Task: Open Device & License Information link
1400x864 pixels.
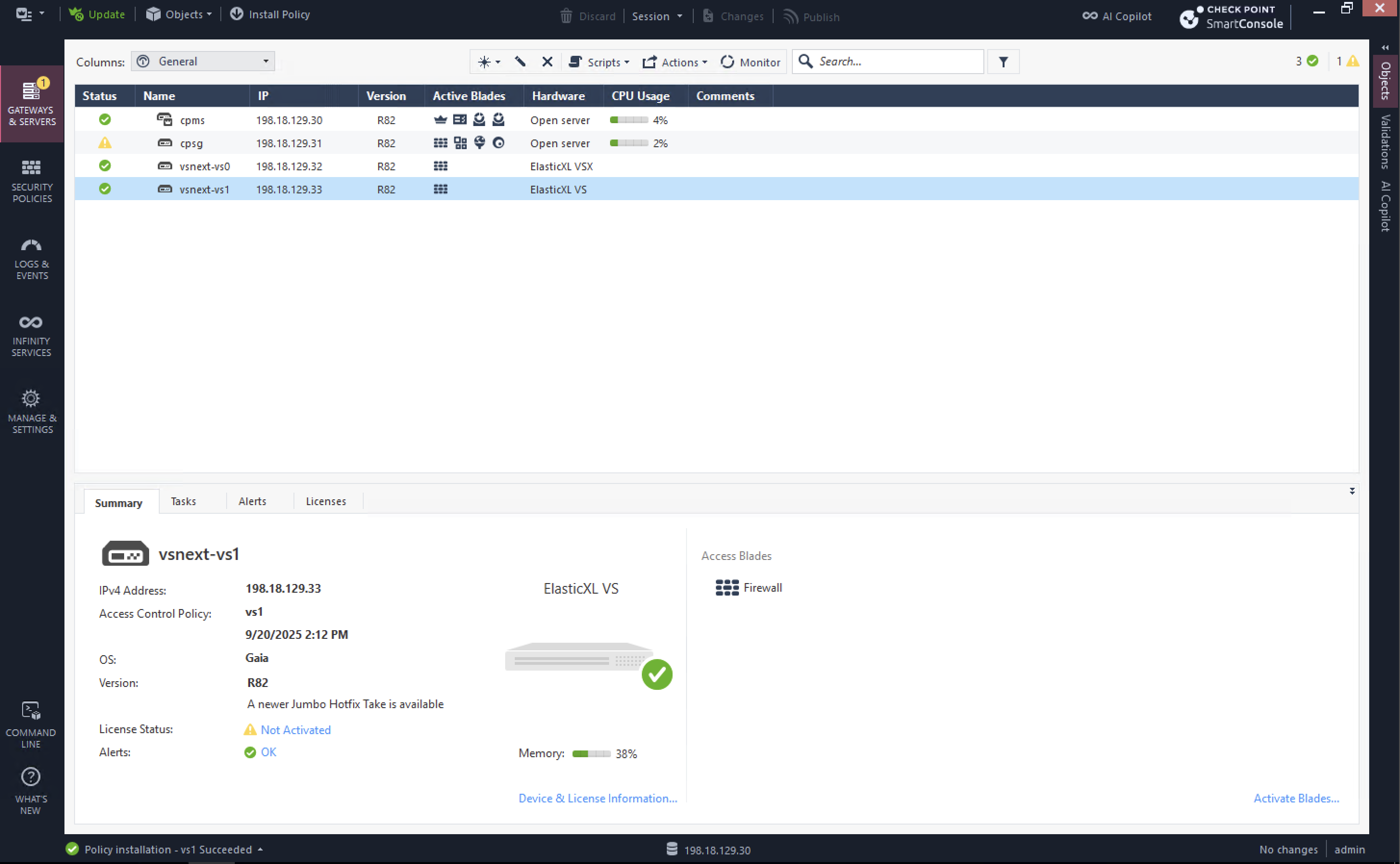Action: (x=598, y=798)
